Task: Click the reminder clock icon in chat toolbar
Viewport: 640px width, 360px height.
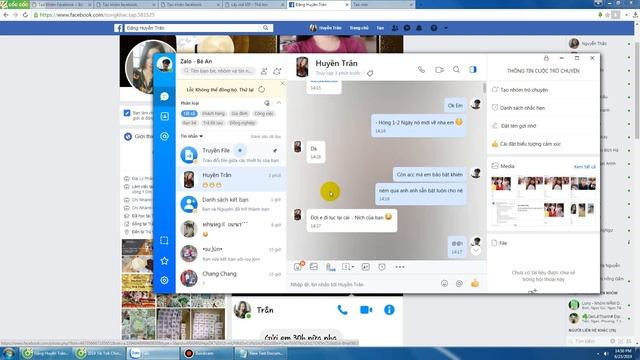Action: (382, 267)
